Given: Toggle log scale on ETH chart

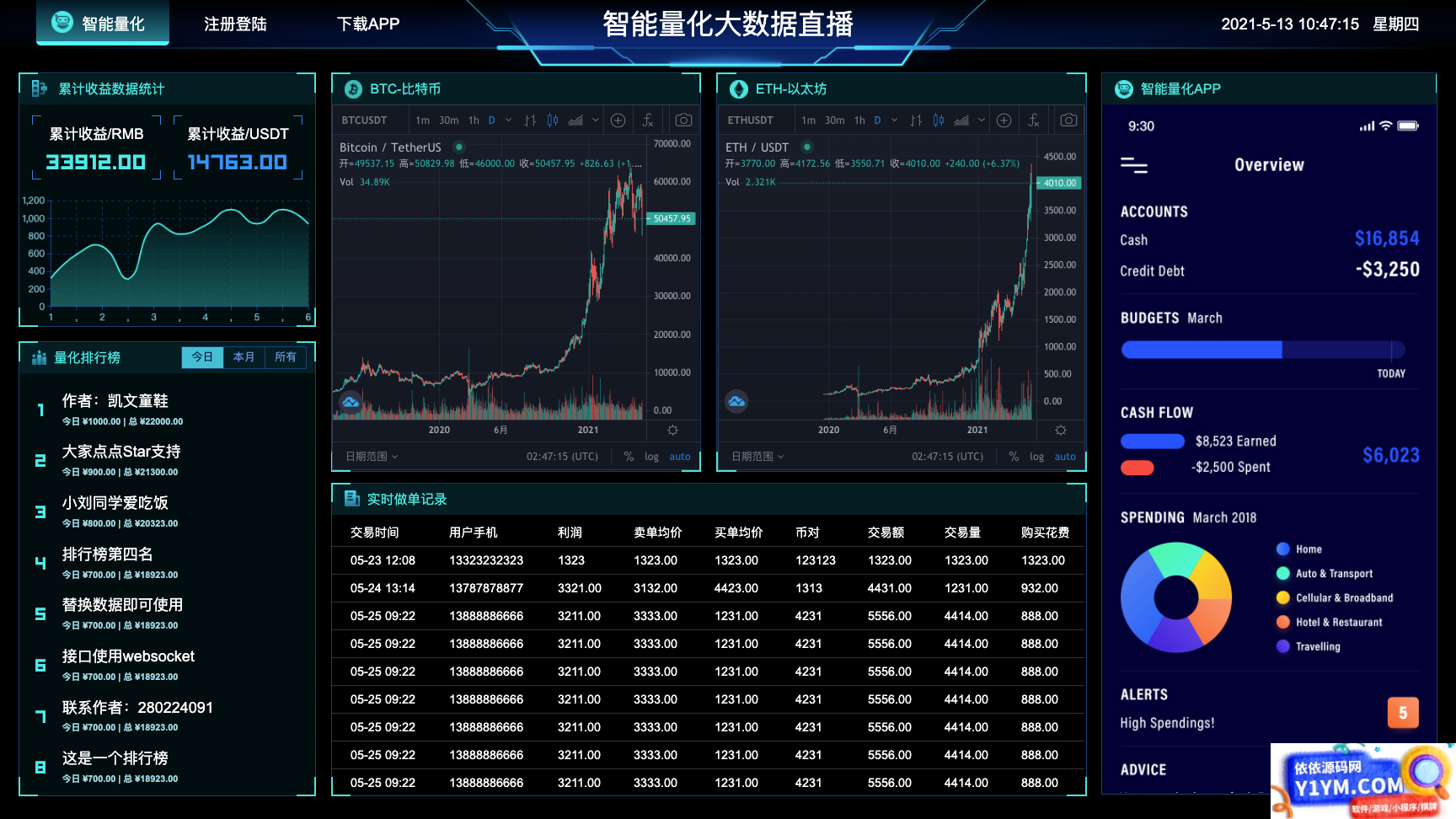Looking at the screenshot, I should pos(1036,457).
